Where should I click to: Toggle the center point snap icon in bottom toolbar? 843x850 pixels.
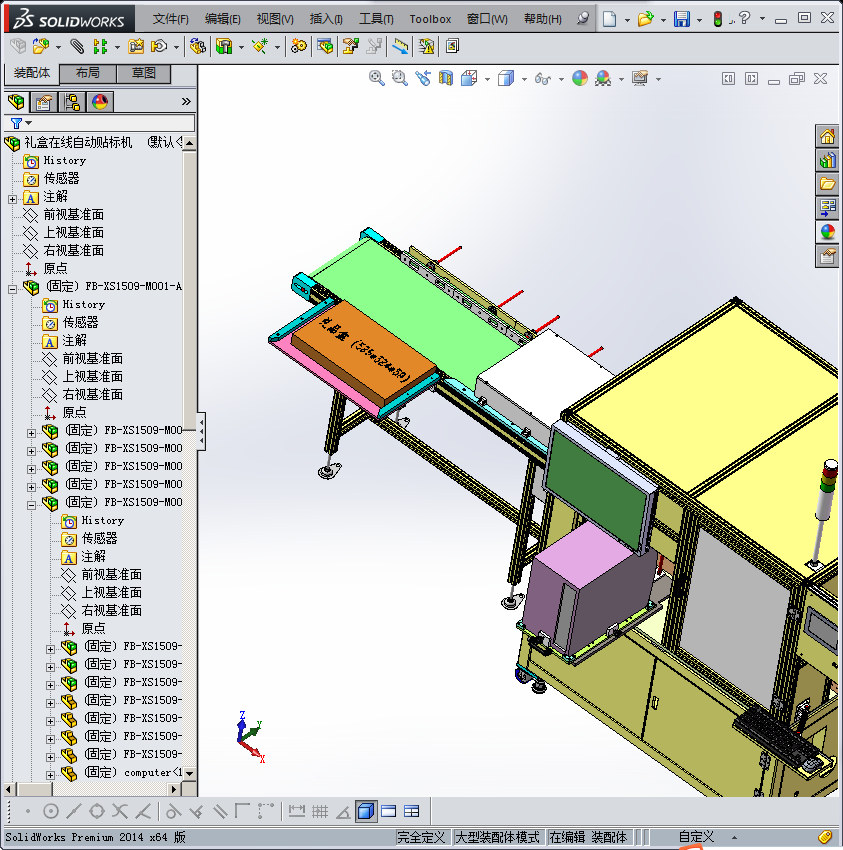tap(50, 811)
